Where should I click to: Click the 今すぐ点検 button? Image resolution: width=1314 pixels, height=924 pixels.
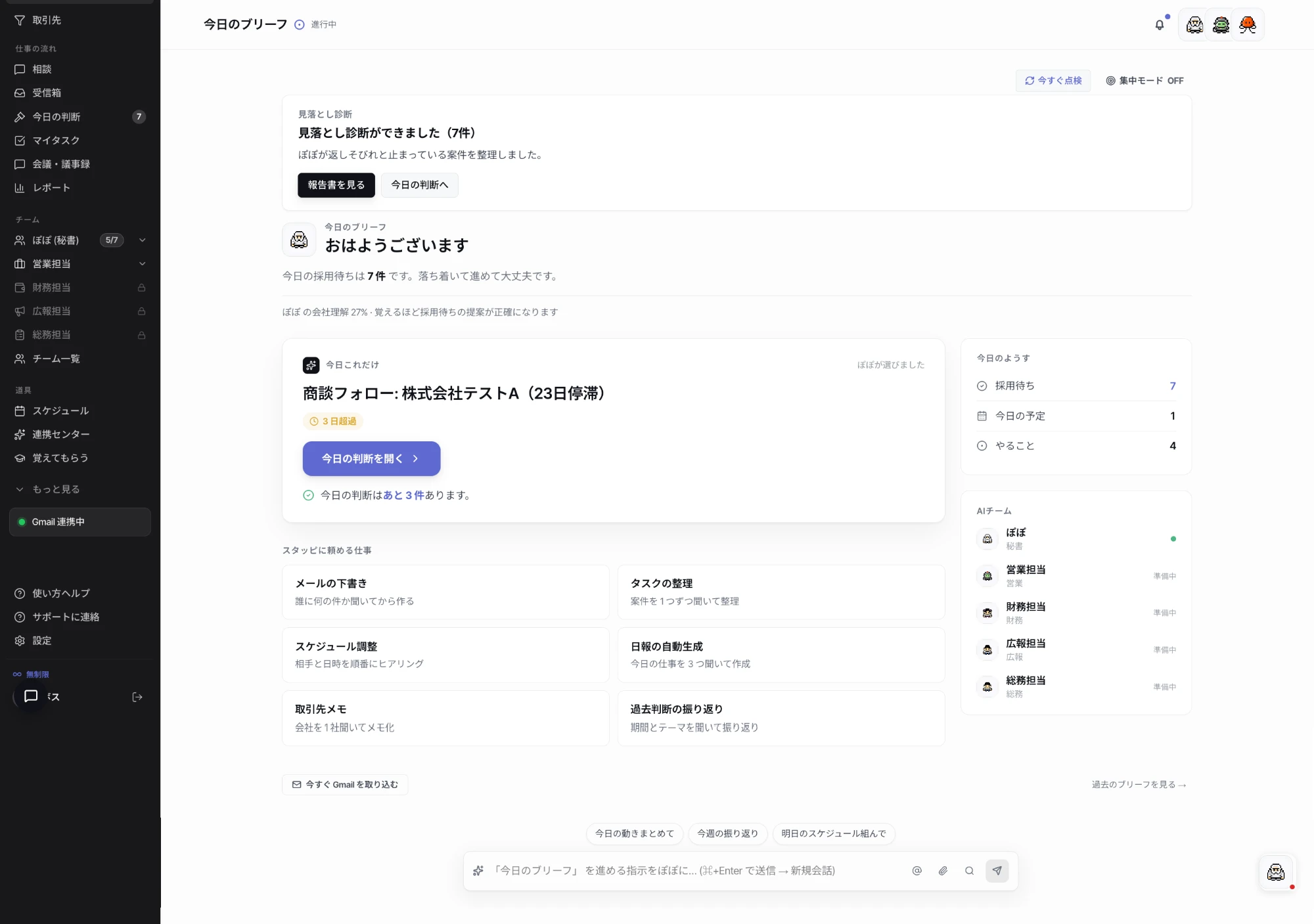pyautogui.click(x=1053, y=81)
